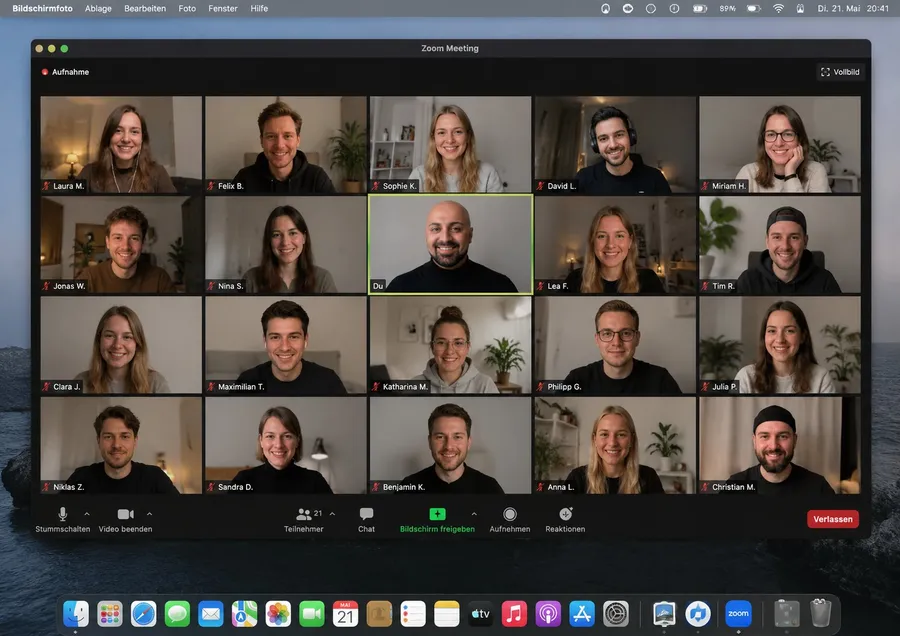The height and width of the screenshot is (636, 900).
Task: Open Notes from the dock
Action: point(447,614)
